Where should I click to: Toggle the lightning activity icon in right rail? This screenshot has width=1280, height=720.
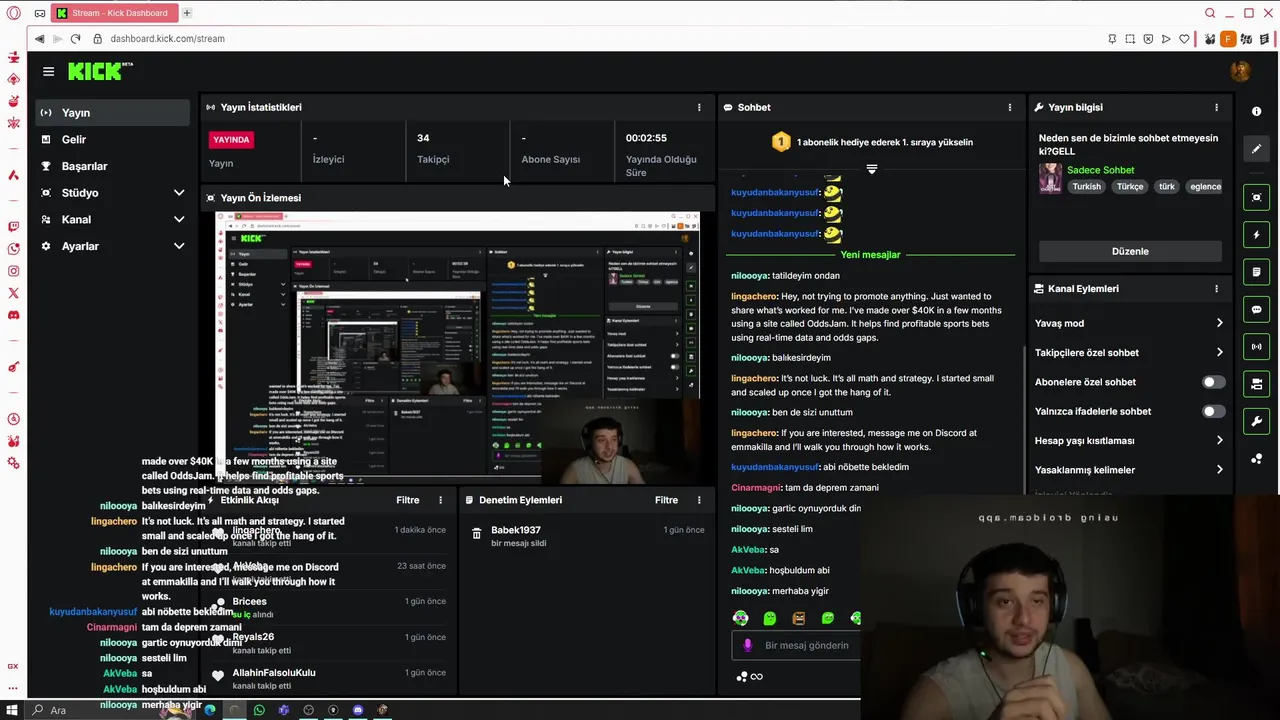1257,235
